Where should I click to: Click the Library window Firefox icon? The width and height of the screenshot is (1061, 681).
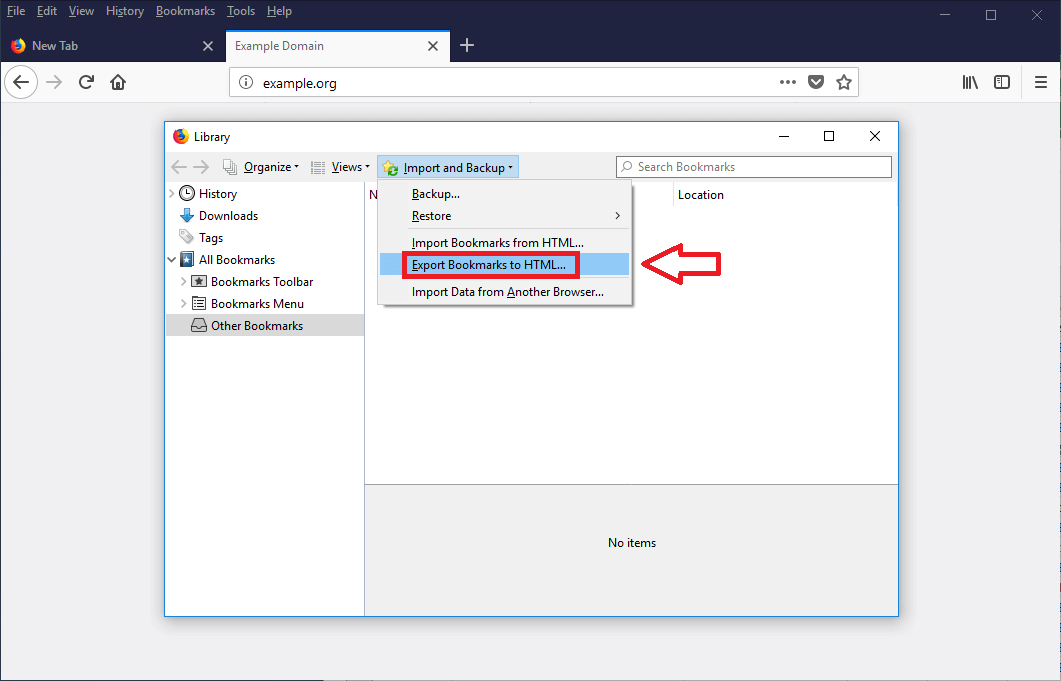tap(181, 136)
